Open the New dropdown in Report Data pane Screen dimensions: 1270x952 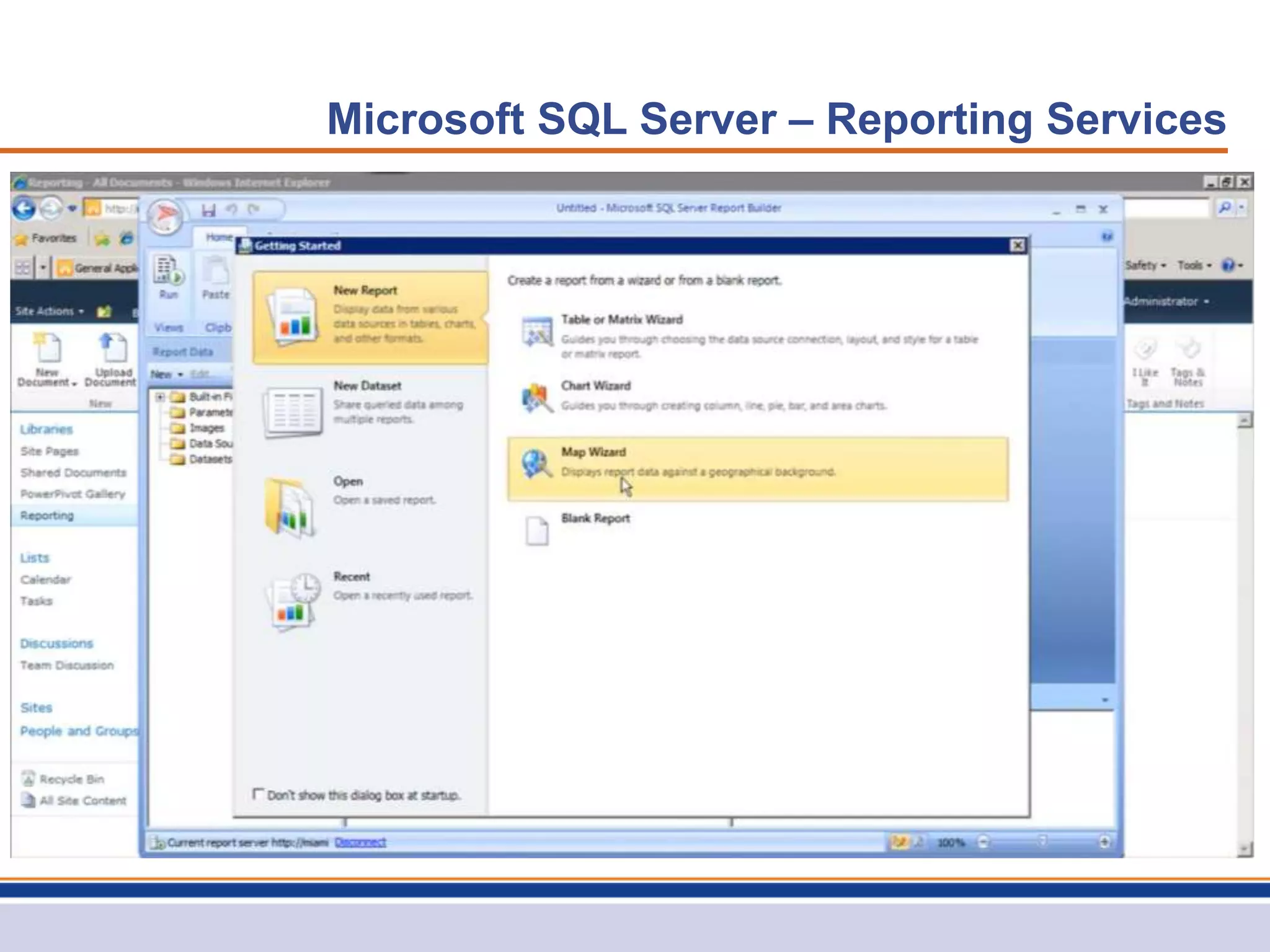[x=167, y=374]
